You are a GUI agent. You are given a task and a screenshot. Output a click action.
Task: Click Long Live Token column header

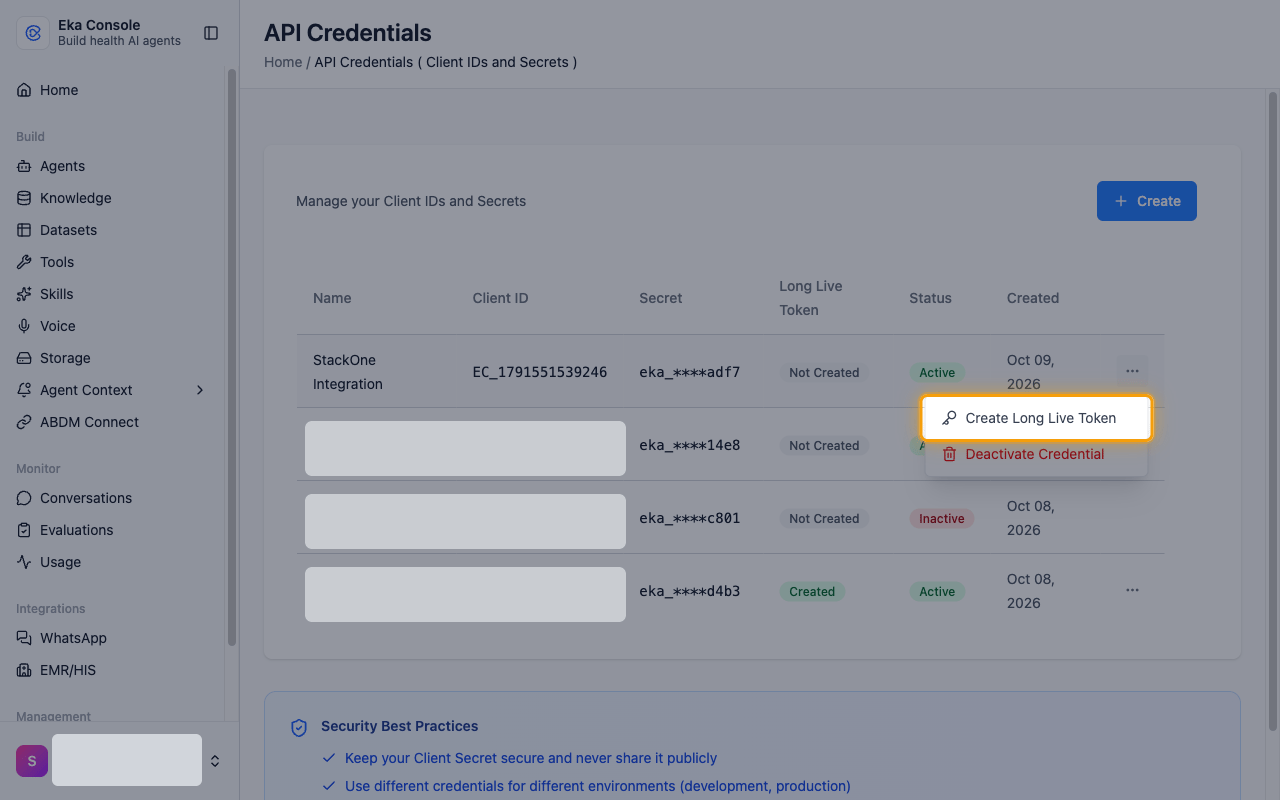(811, 298)
